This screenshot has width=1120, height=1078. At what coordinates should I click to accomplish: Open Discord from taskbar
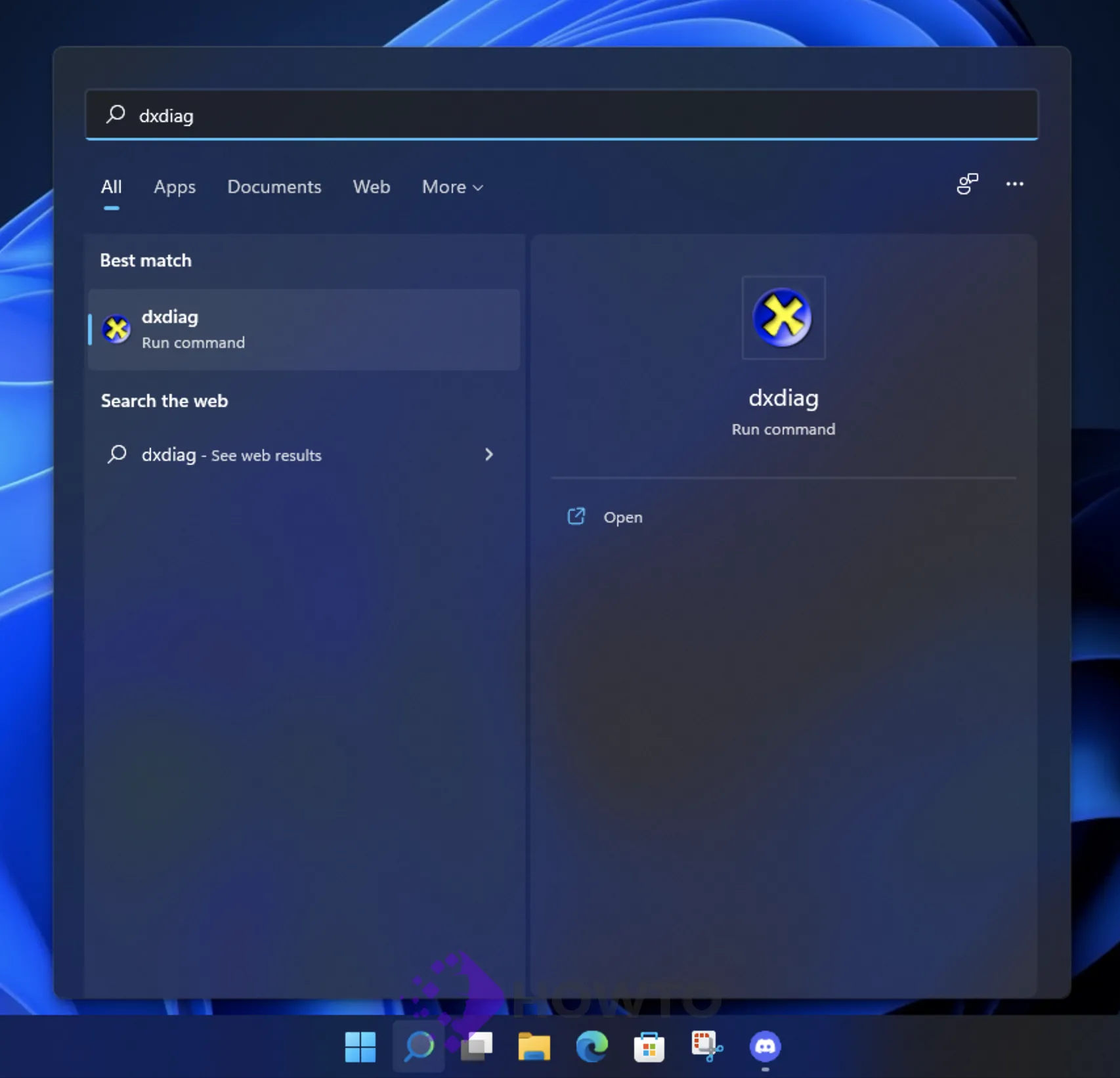tap(765, 1046)
